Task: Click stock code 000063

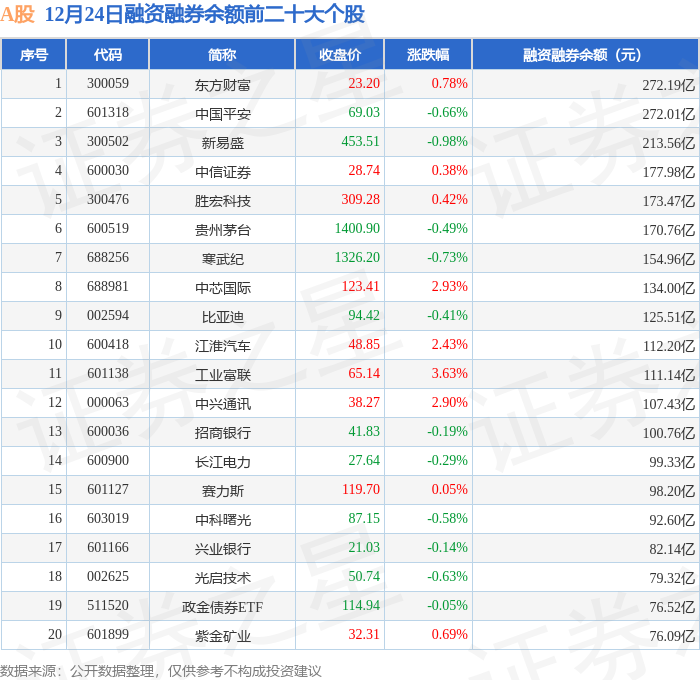Action: tap(108, 403)
